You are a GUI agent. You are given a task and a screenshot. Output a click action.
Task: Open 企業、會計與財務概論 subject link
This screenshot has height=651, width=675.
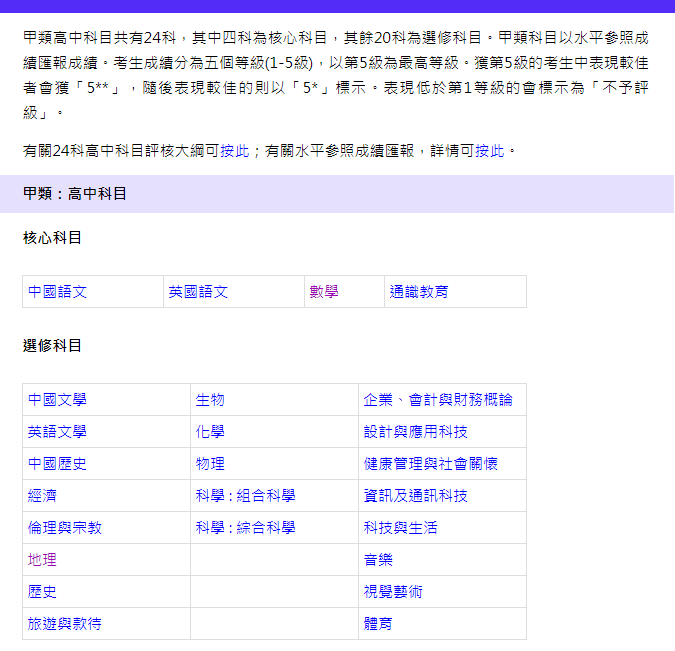(438, 400)
